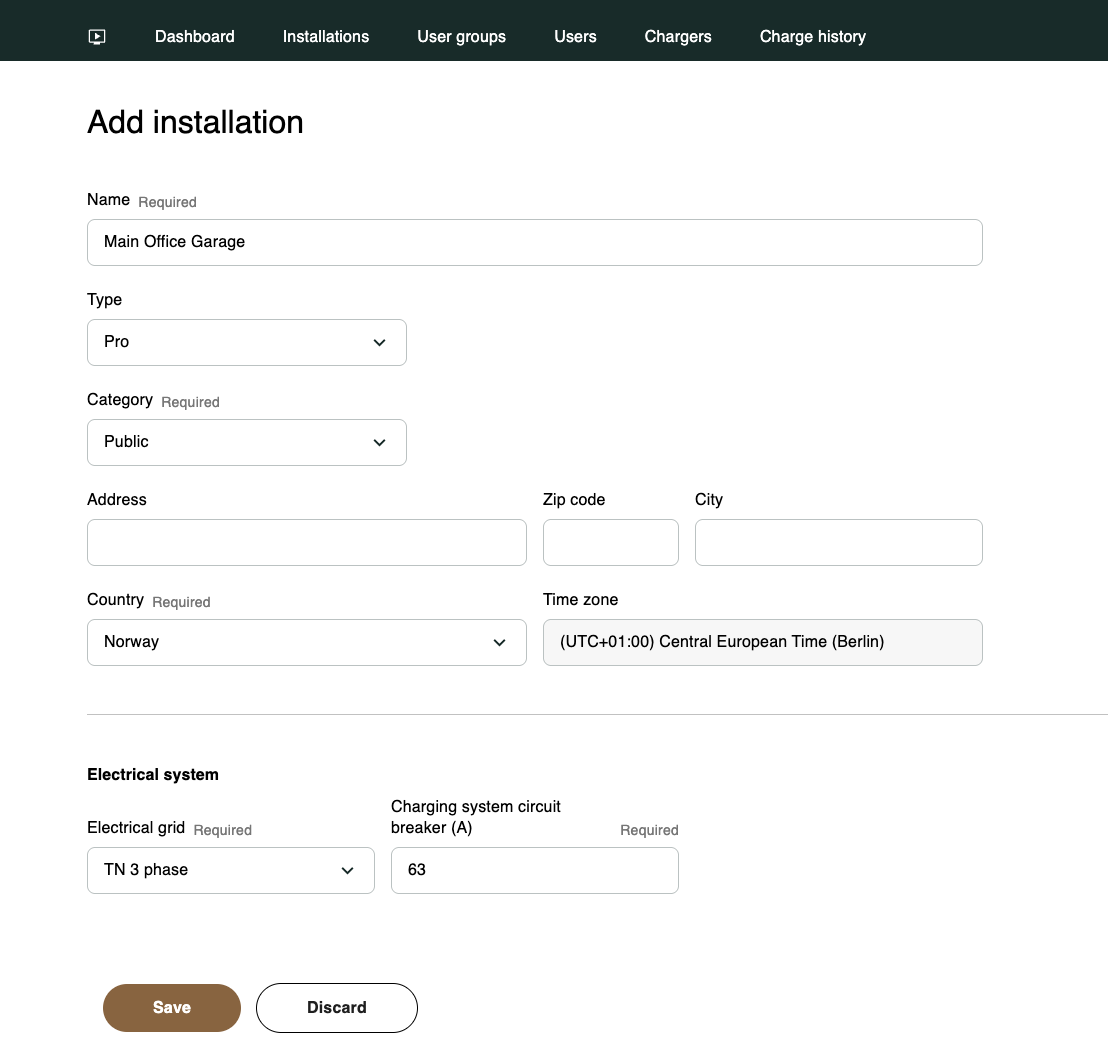The image size is (1108, 1053).
Task: Open User groups in navigation bar
Action: click(x=461, y=37)
